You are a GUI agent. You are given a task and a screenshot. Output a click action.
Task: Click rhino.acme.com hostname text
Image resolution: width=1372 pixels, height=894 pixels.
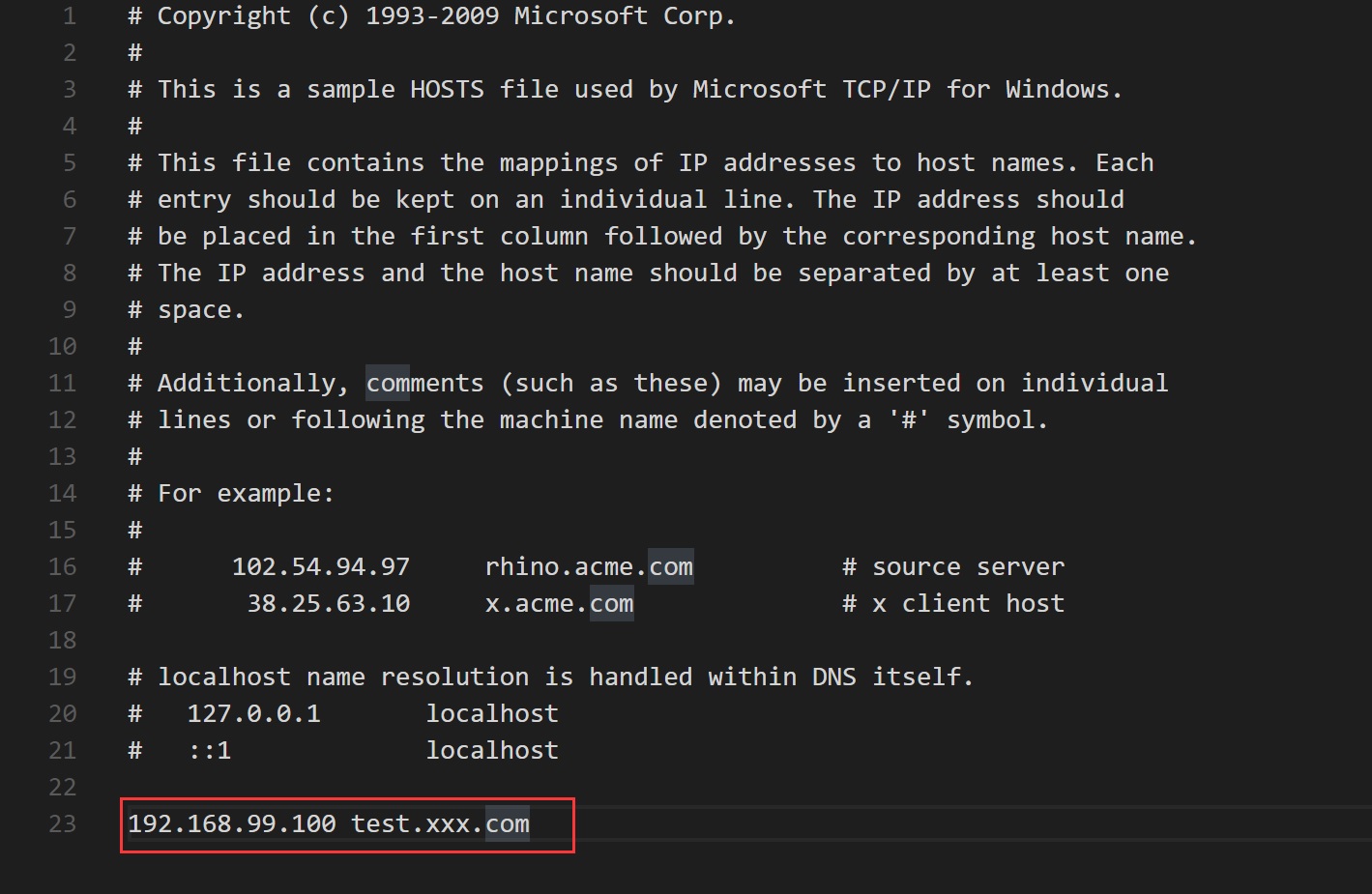[589, 567]
